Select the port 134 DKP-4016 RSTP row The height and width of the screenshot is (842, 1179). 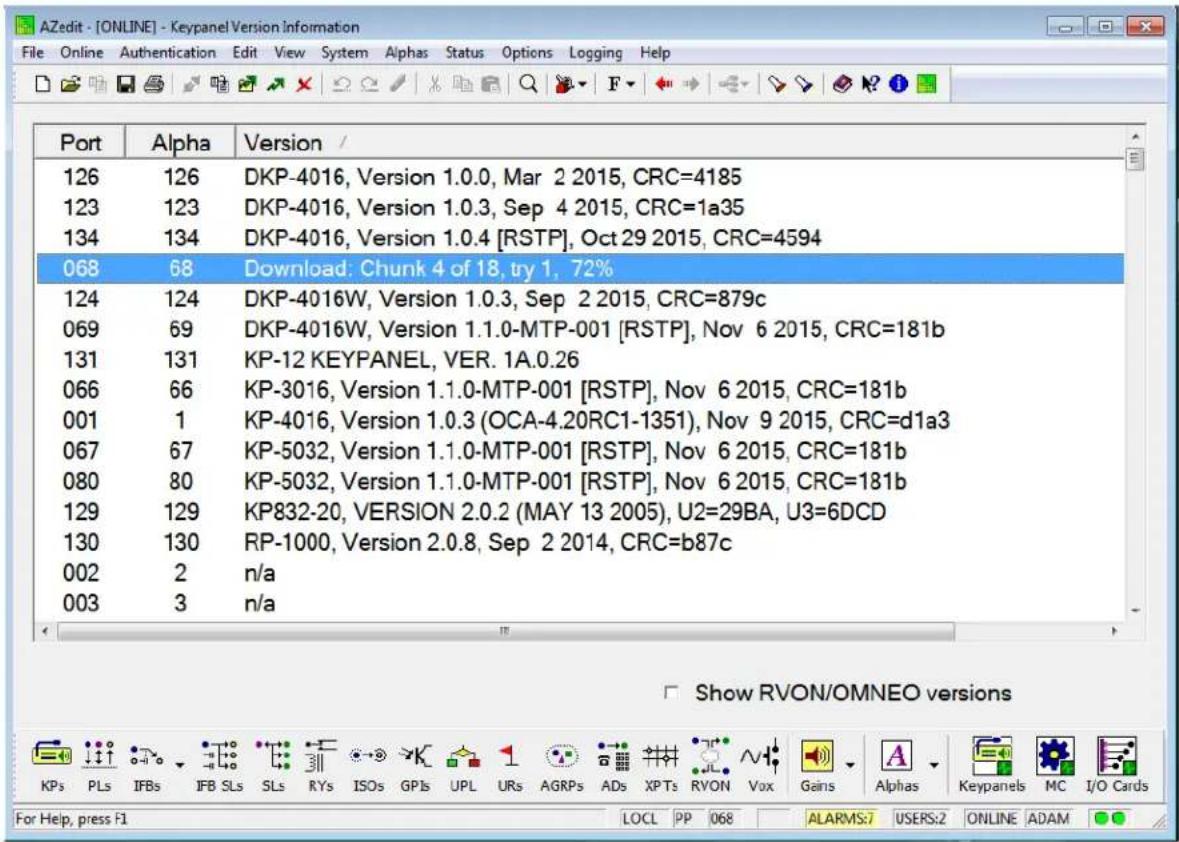coord(580,238)
